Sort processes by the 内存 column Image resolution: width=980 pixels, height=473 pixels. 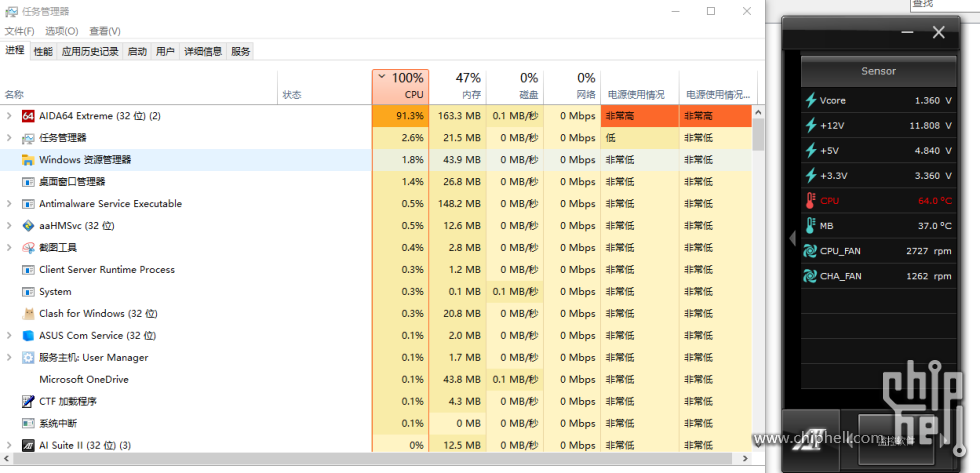(x=458, y=87)
